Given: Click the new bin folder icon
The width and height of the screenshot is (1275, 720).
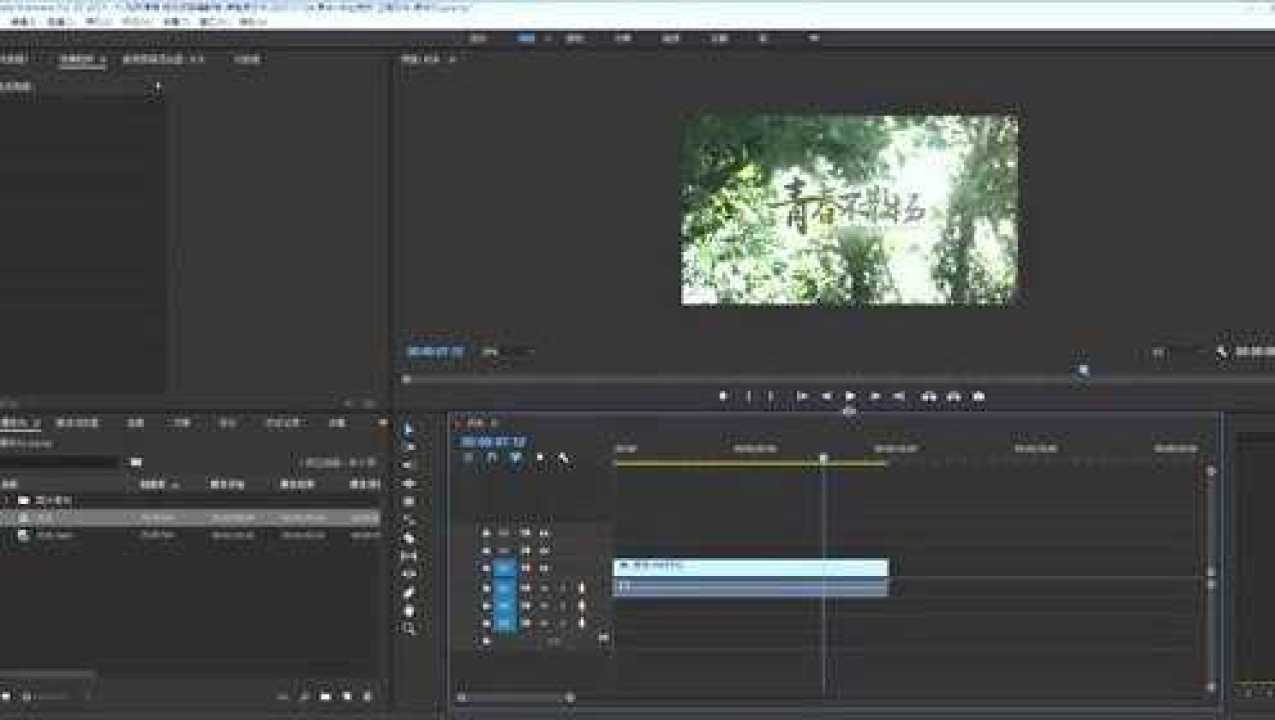Looking at the screenshot, I should (325, 696).
